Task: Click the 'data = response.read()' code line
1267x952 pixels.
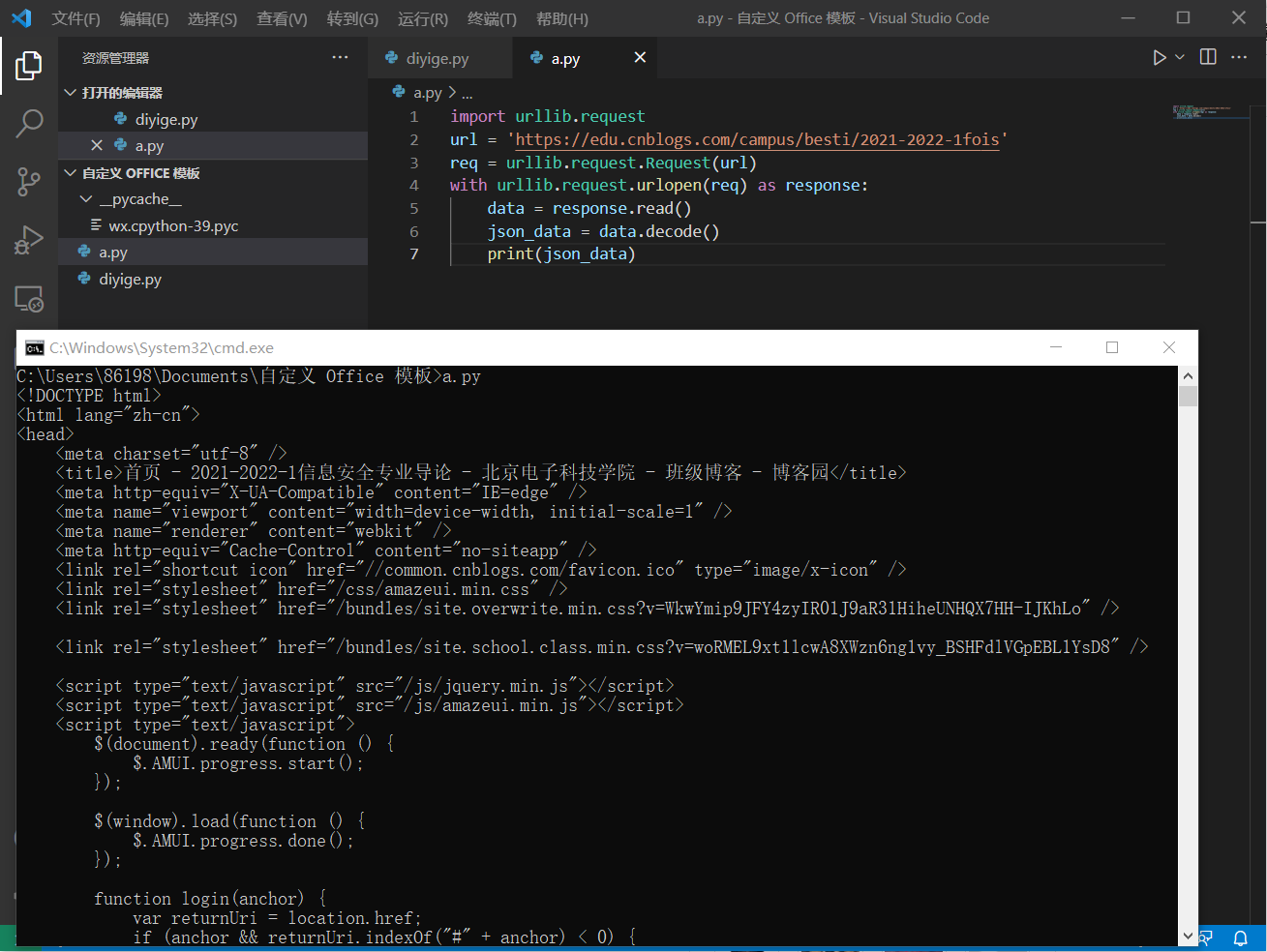Action: click(589, 208)
